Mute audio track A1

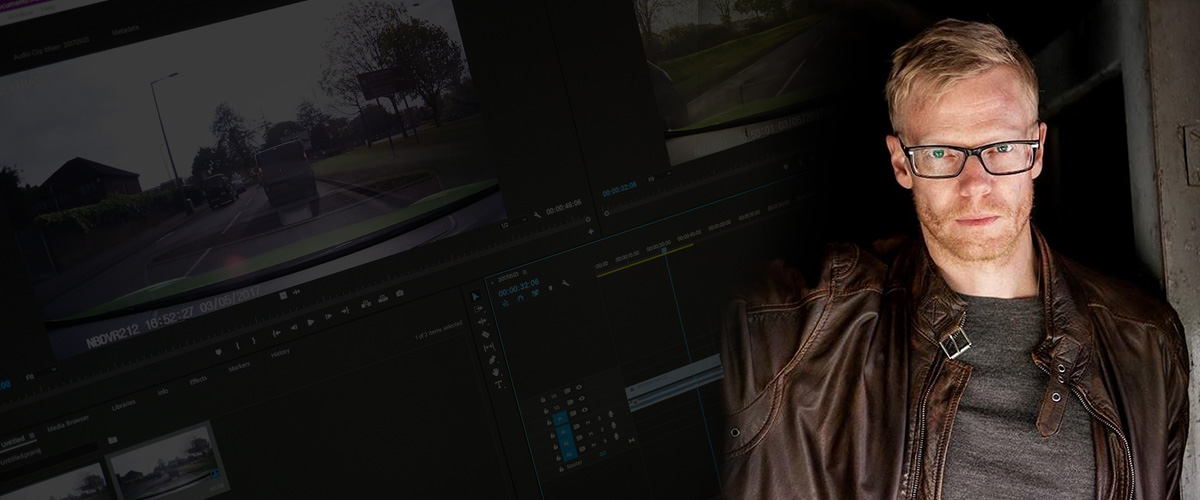click(588, 423)
